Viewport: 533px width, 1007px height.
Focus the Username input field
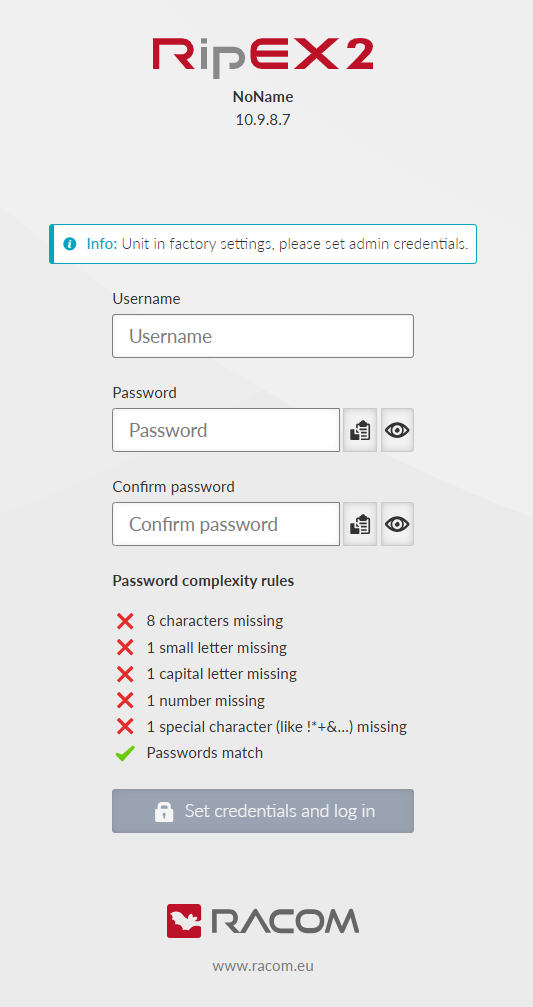[x=263, y=336]
